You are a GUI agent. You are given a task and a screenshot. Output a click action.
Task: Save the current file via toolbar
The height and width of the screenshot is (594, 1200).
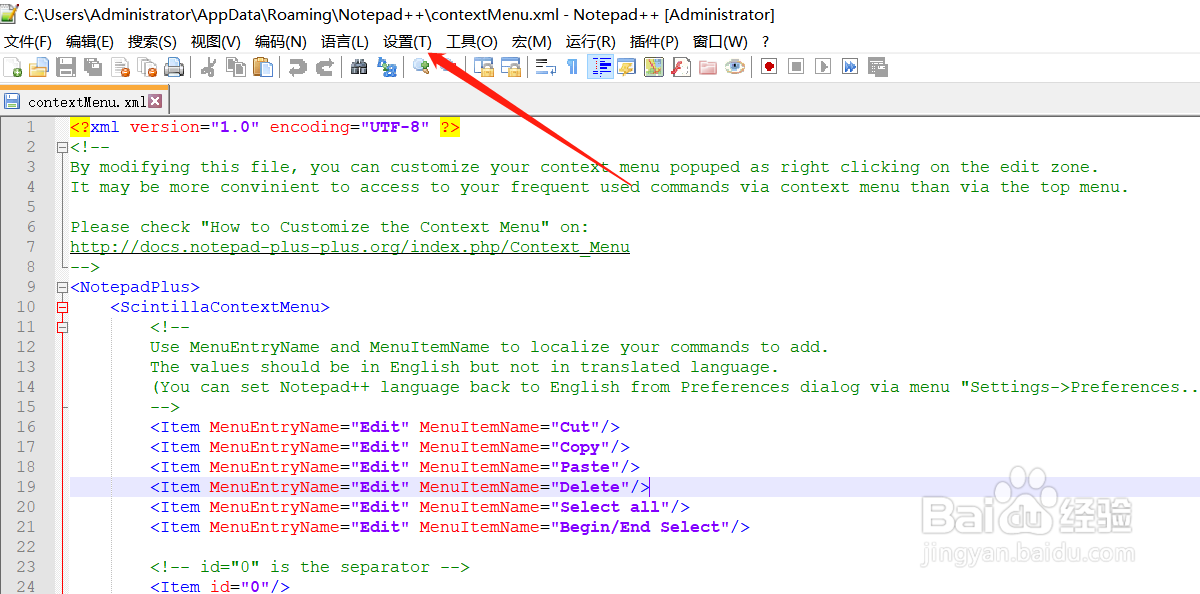(66, 67)
